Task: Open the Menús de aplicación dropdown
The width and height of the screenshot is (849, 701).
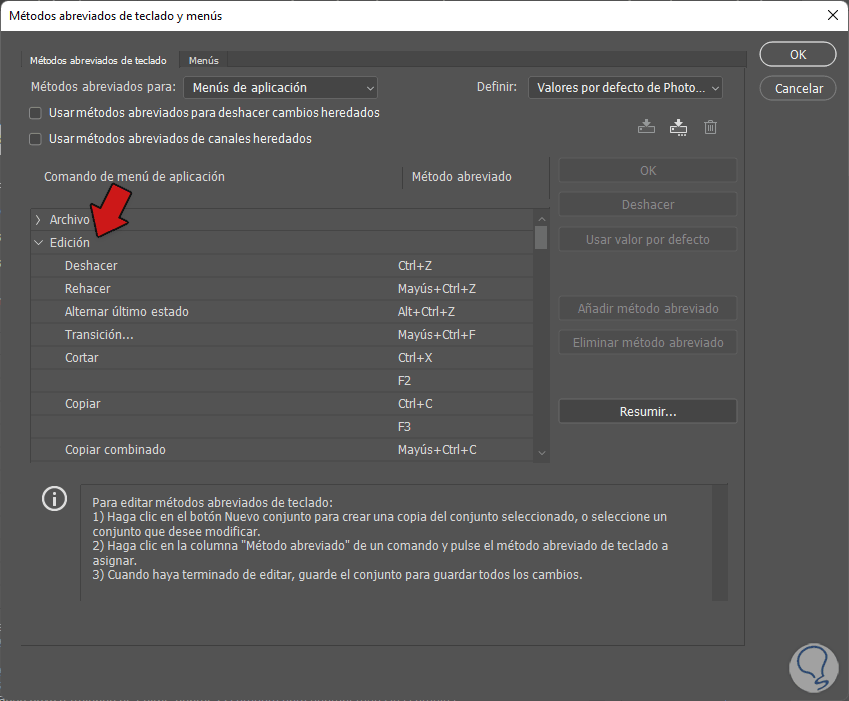Action: 280,88
